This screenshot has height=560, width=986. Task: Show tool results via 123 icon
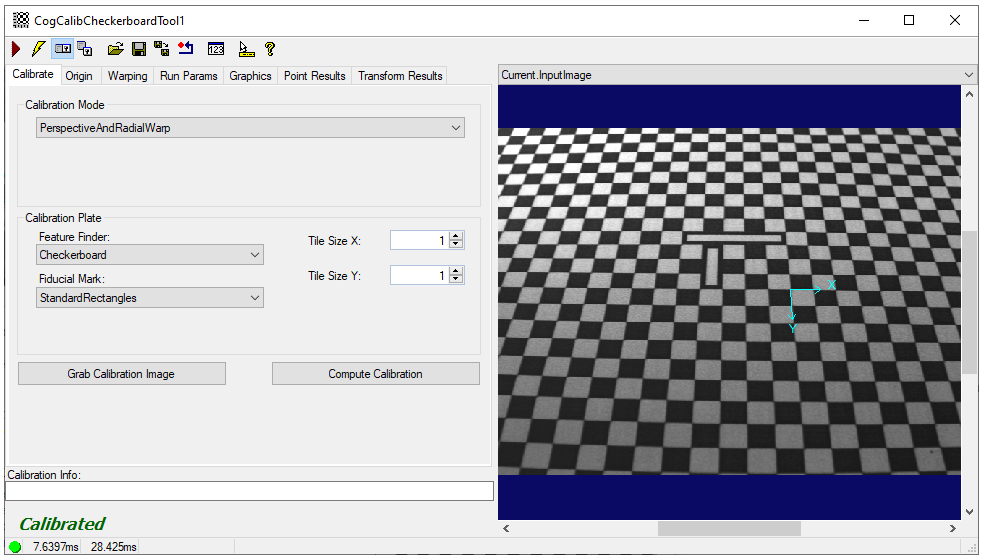(x=216, y=48)
